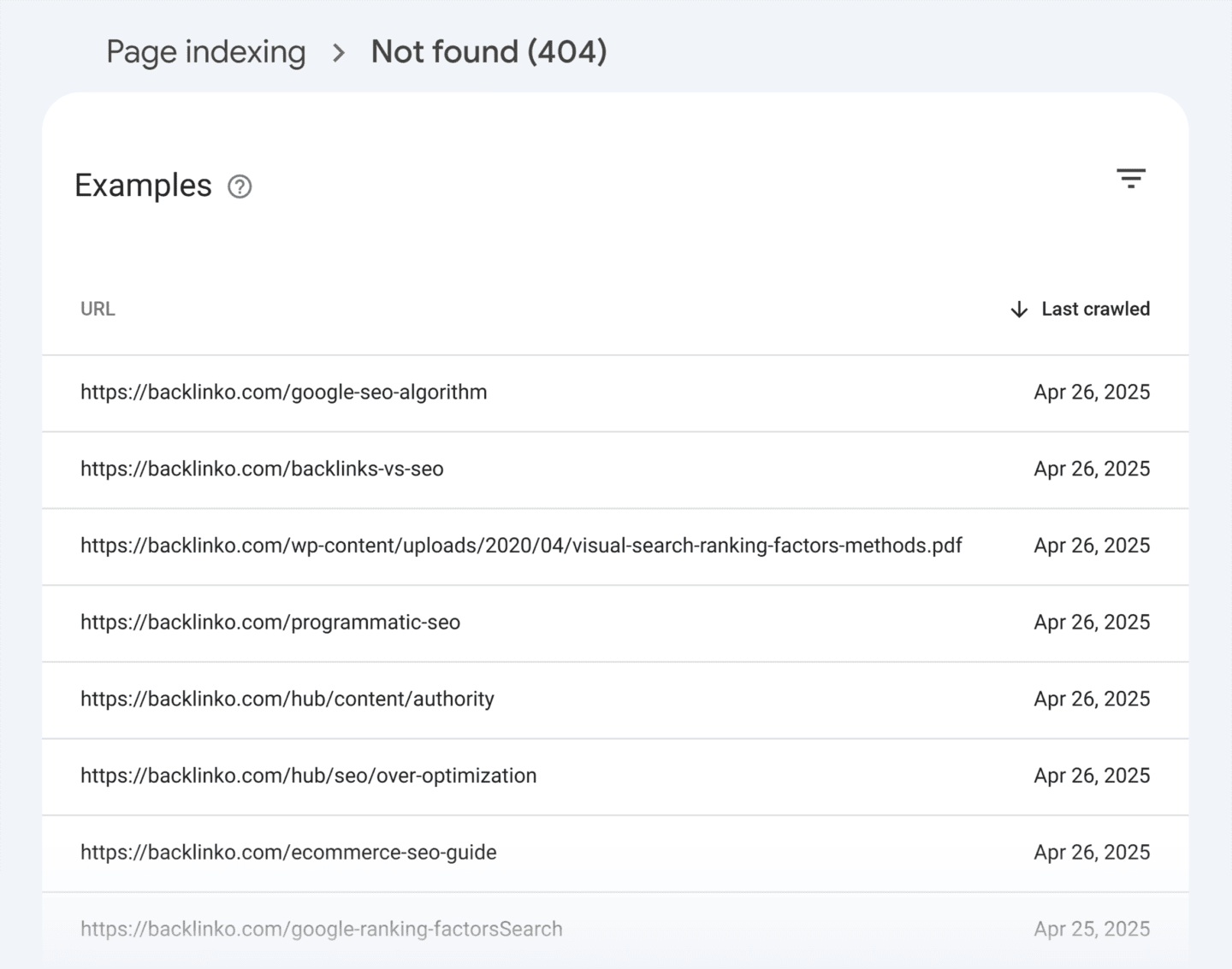Click the Examples section heading
The width and height of the screenshot is (1232, 969).
[x=143, y=186]
